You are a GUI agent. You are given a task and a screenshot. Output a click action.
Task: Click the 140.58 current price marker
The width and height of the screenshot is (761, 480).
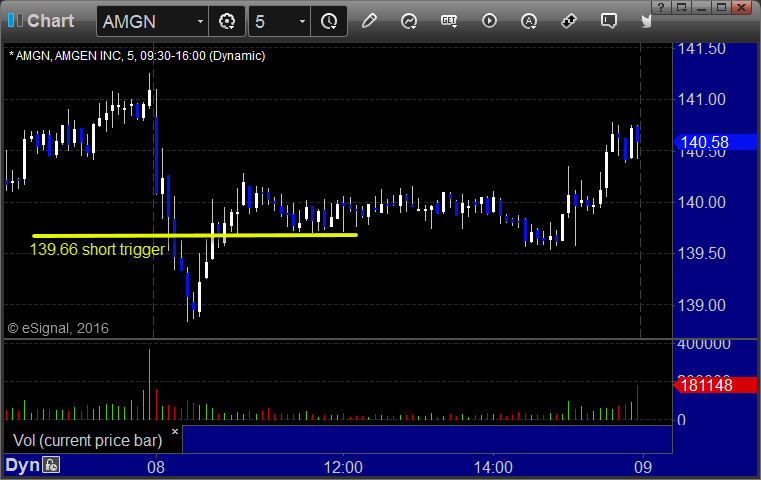714,142
